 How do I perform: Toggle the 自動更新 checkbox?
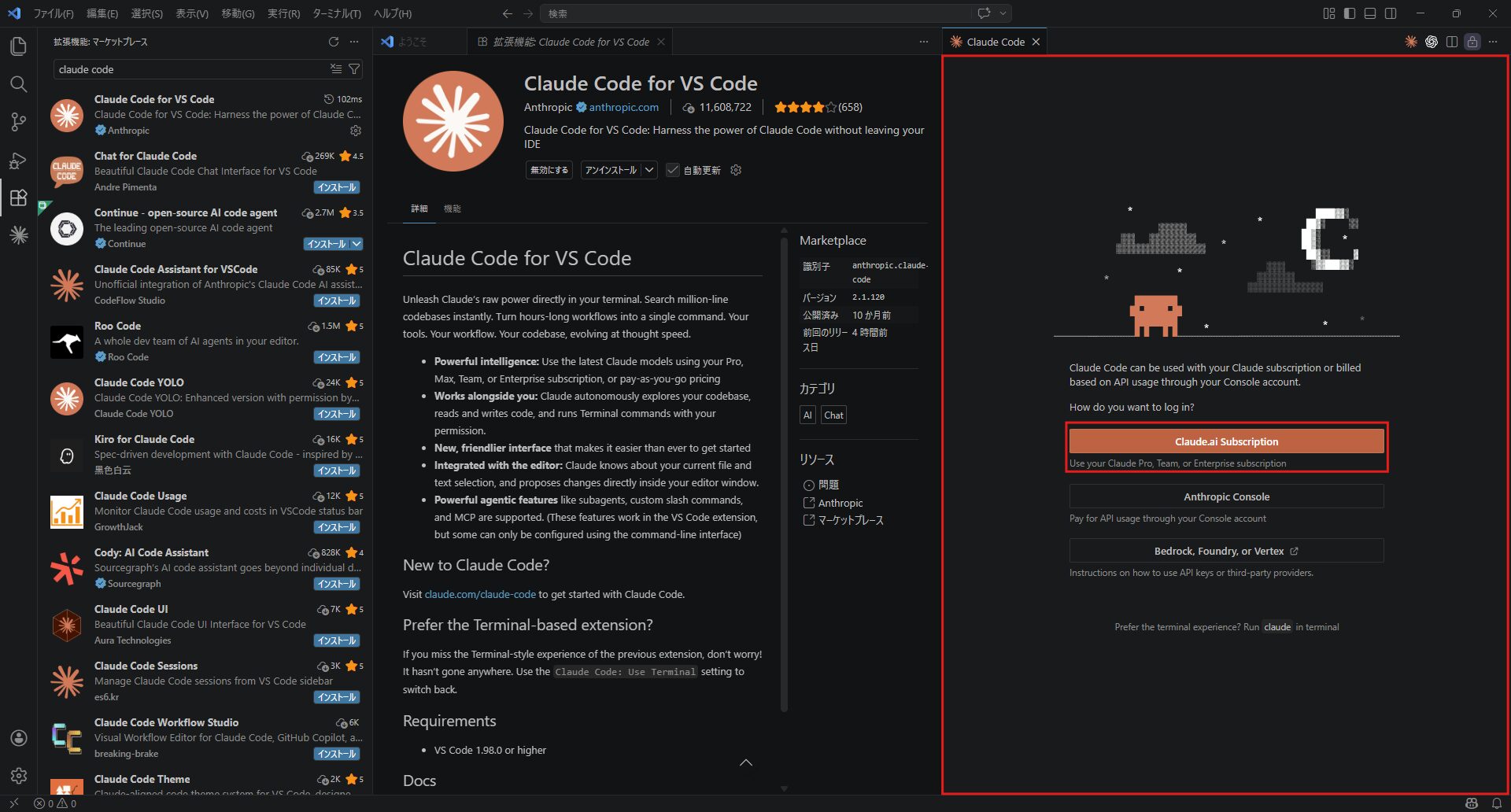[673, 170]
